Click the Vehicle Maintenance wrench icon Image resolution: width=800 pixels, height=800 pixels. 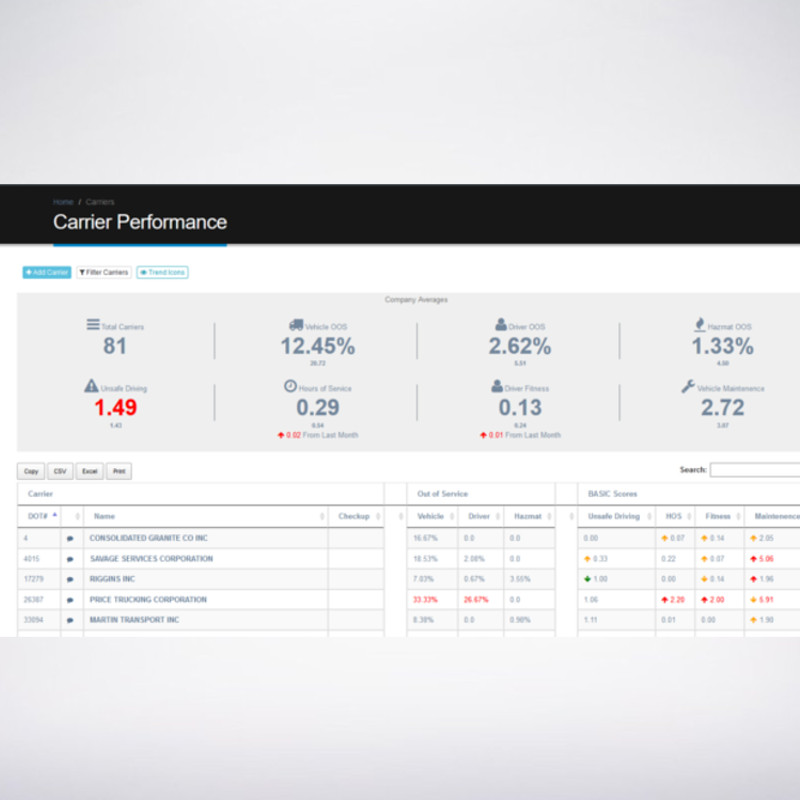click(688, 386)
